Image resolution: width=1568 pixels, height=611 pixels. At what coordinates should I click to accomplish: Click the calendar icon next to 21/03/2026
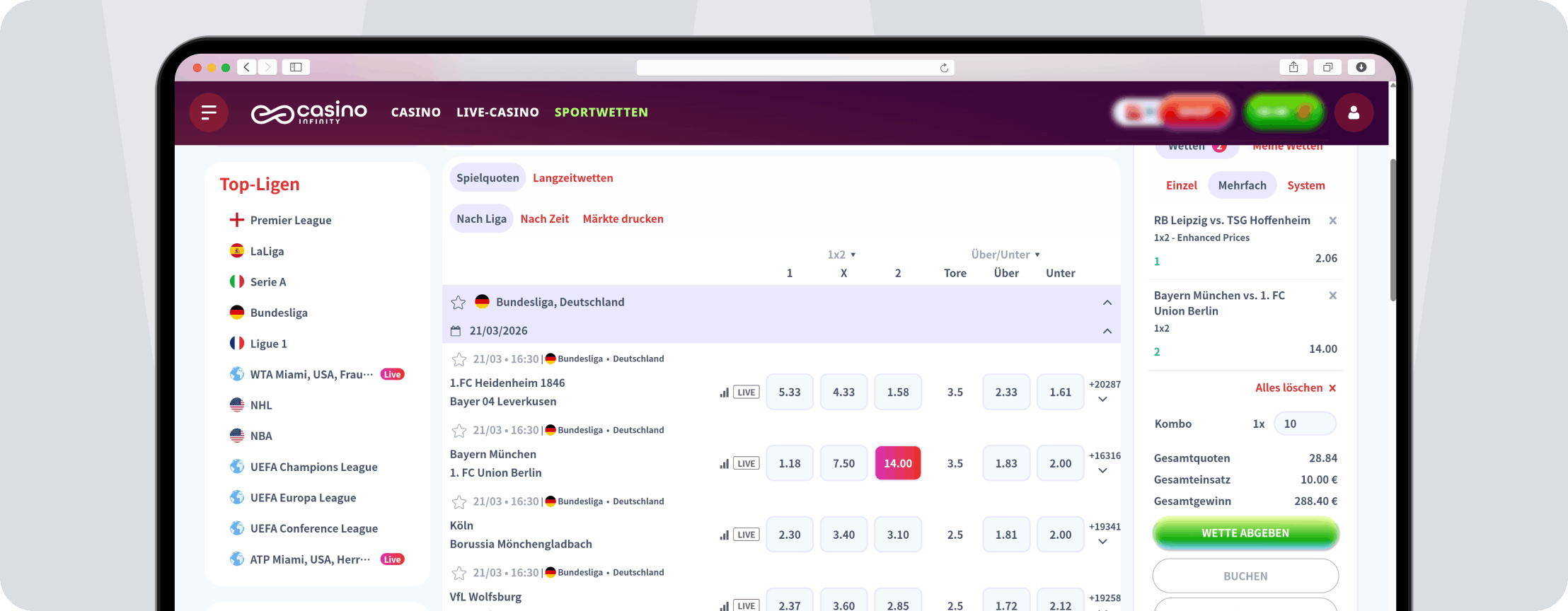point(456,331)
